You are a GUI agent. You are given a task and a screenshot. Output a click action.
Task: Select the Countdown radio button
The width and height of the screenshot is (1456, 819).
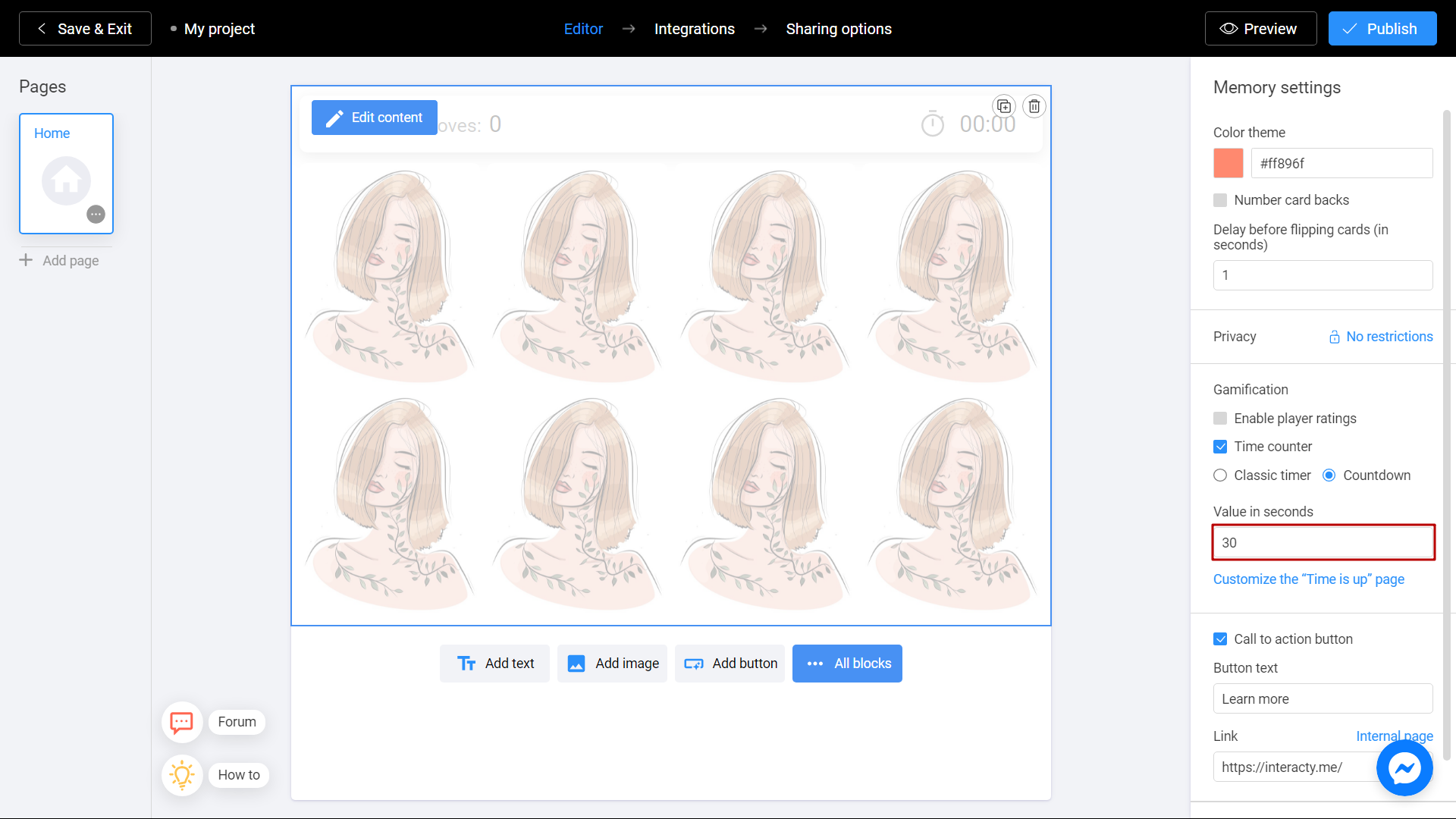coord(1329,475)
